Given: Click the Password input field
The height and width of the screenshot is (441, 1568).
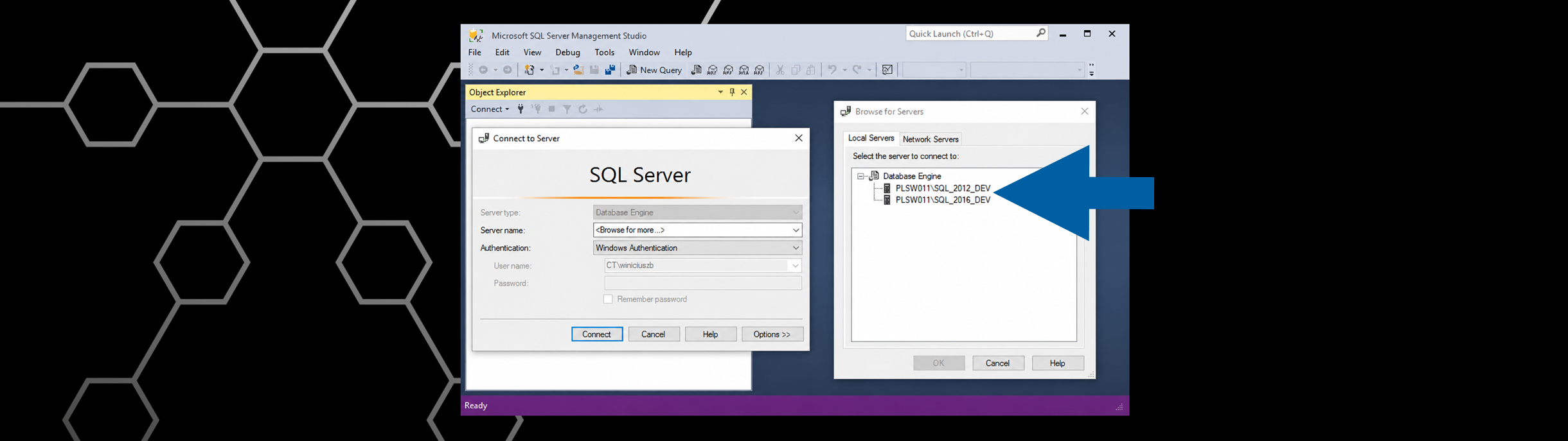Looking at the screenshot, I should tap(703, 283).
